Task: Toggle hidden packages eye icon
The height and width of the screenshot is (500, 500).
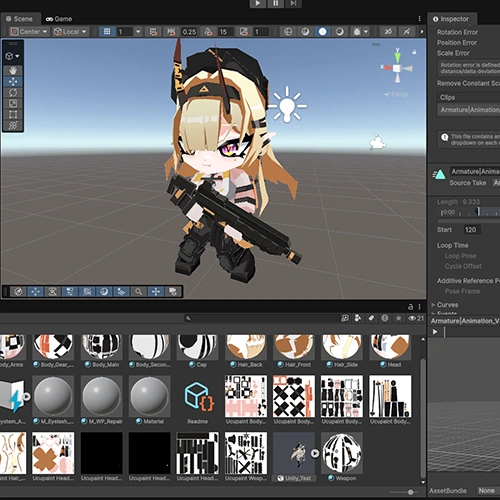Action: coord(416,318)
